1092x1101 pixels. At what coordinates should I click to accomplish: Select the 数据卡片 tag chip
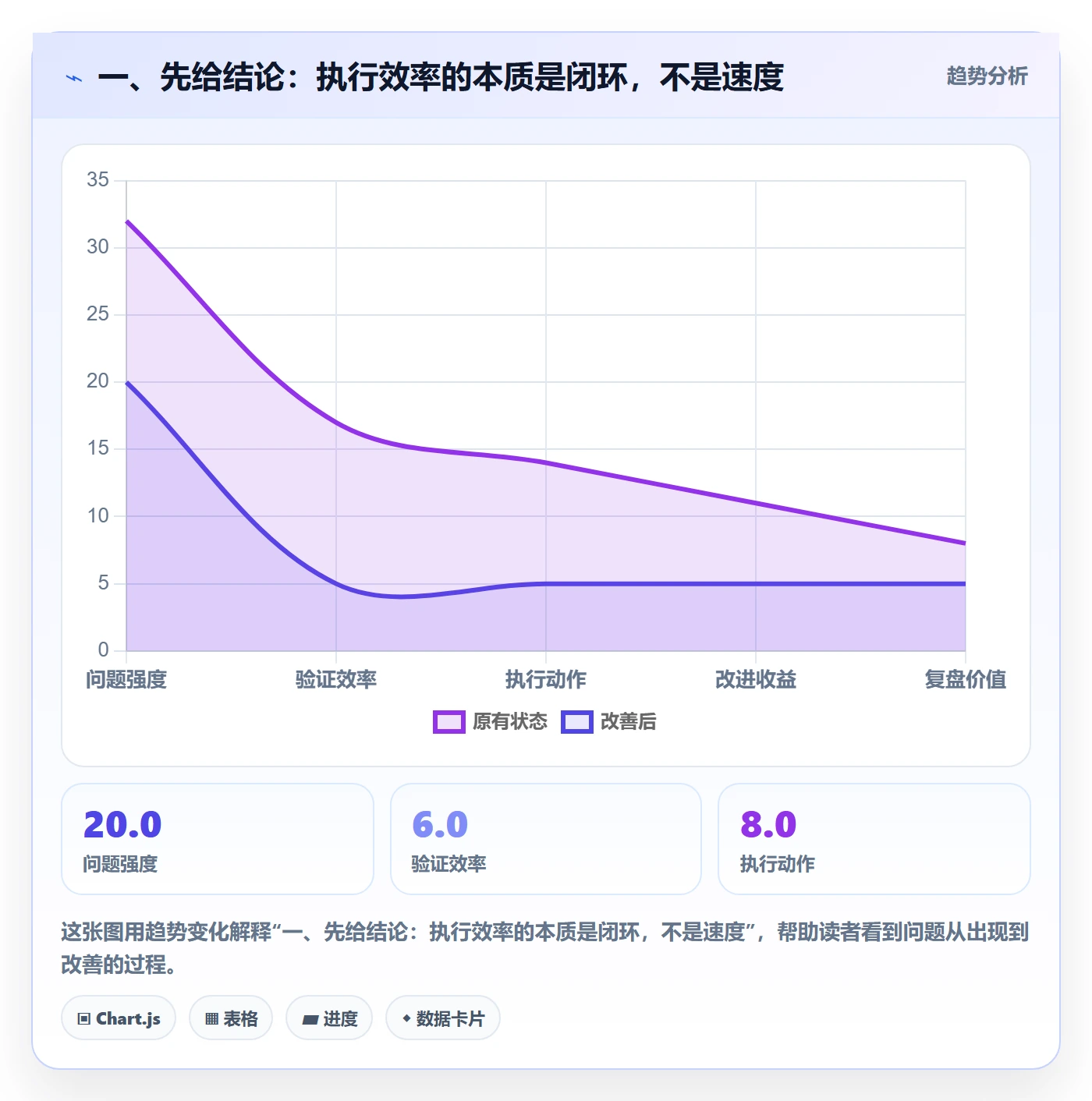pos(443,1018)
